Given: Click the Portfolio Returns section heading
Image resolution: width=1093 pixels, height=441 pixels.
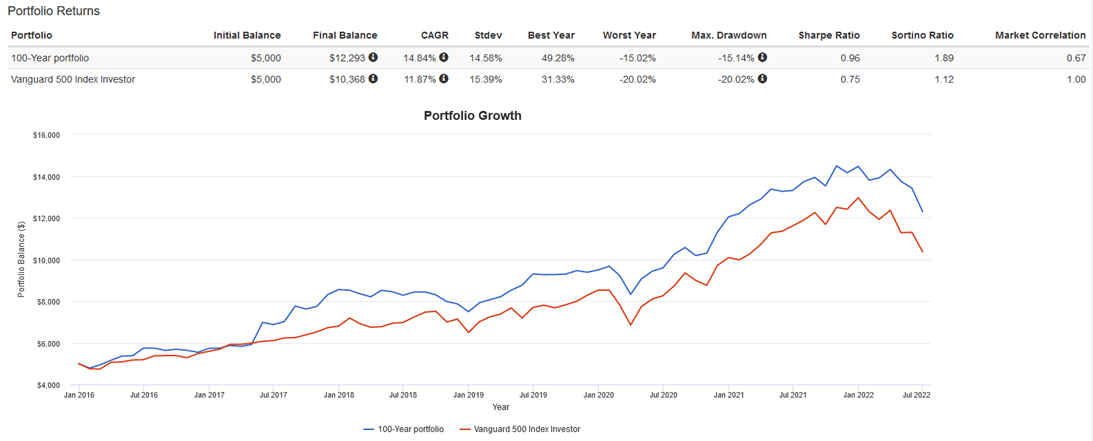Looking at the screenshot, I should (x=54, y=11).
